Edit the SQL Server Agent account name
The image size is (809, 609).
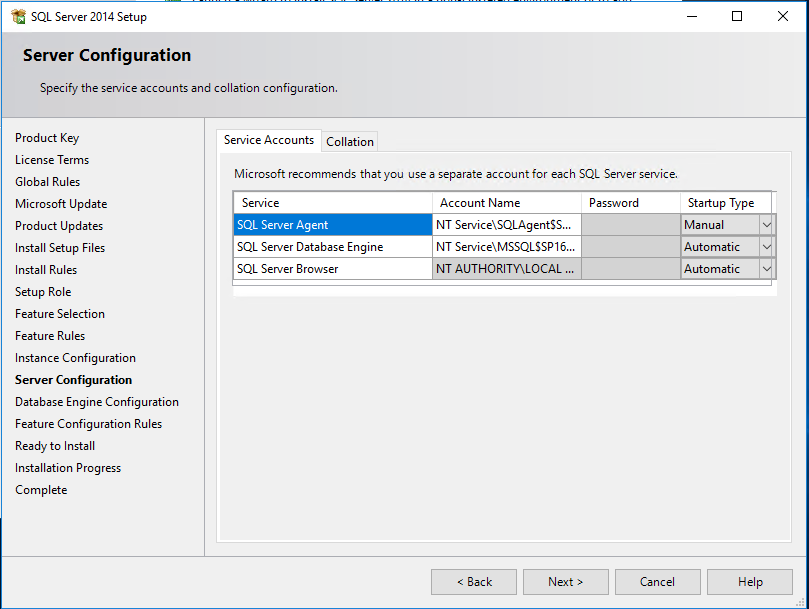click(x=507, y=225)
